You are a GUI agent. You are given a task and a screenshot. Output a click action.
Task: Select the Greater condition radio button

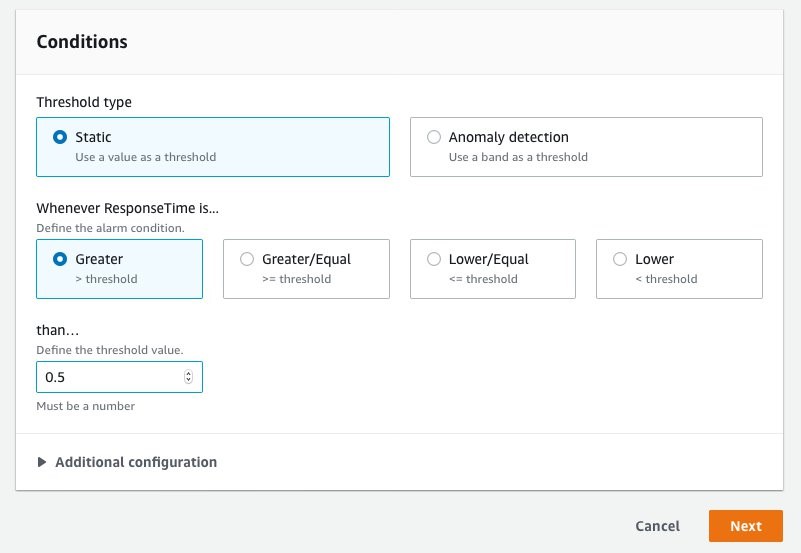(60, 259)
